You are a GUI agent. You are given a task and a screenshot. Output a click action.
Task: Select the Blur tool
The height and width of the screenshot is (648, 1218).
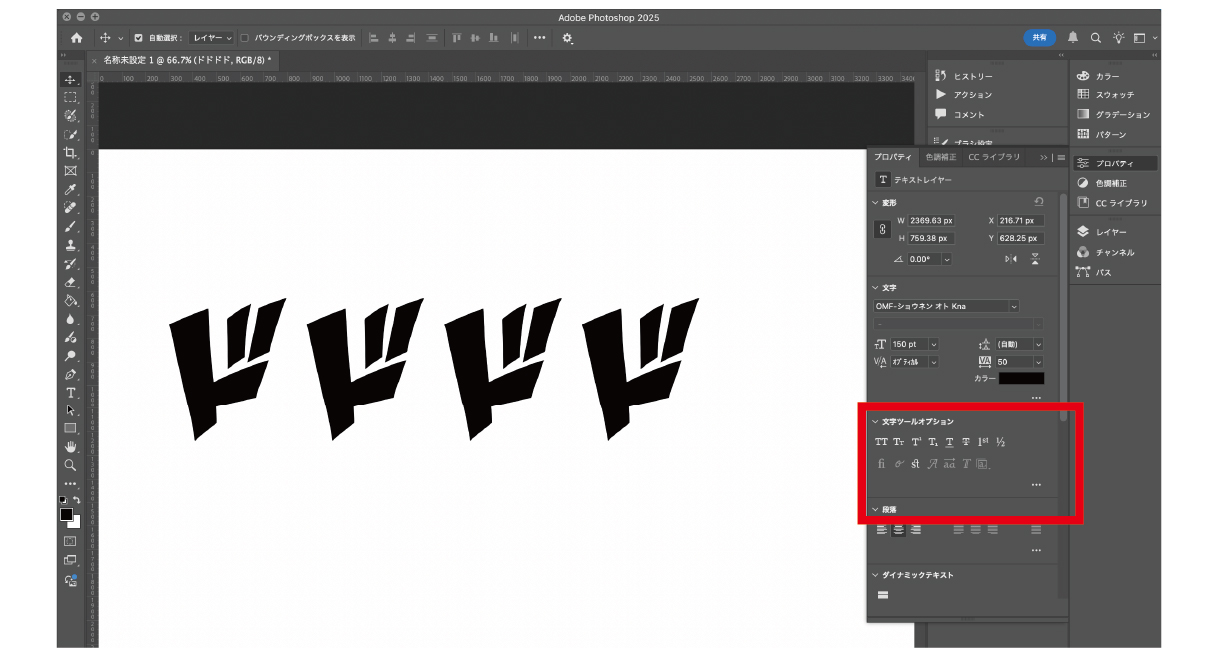pyautogui.click(x=70, y=319)
